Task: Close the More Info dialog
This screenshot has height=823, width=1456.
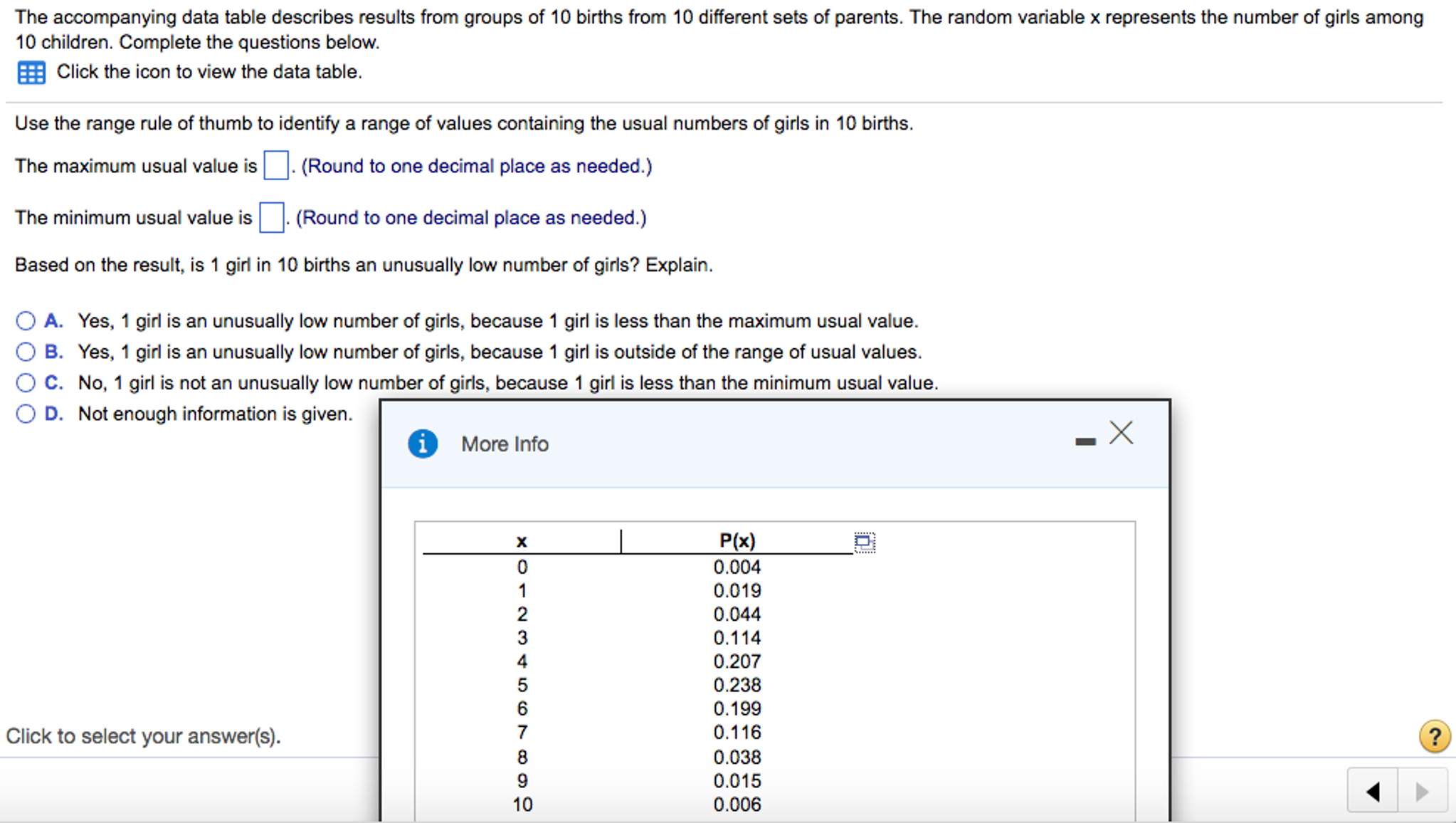Action: pyautogui.click(x=1122, y=433)
